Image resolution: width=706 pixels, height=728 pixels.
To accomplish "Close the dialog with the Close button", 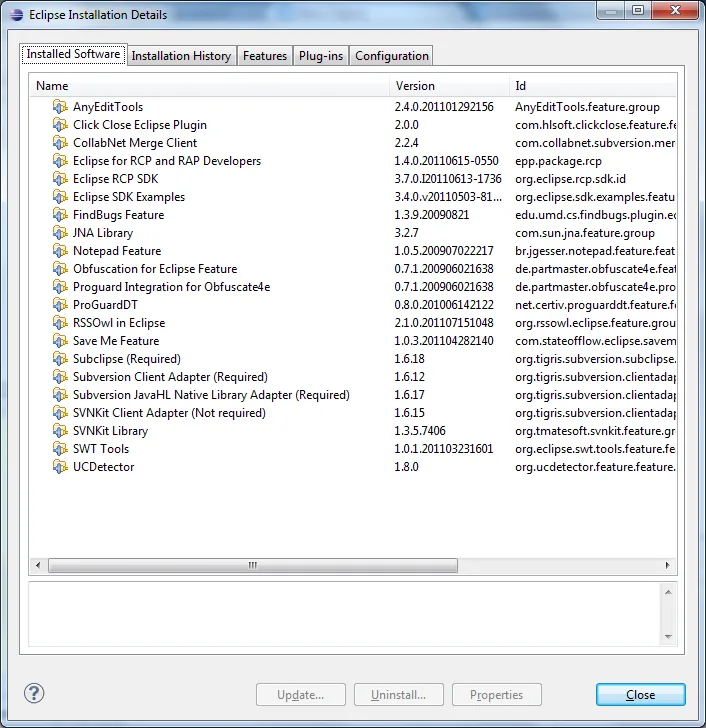I will pyautogui.click(x=641, y=695).
